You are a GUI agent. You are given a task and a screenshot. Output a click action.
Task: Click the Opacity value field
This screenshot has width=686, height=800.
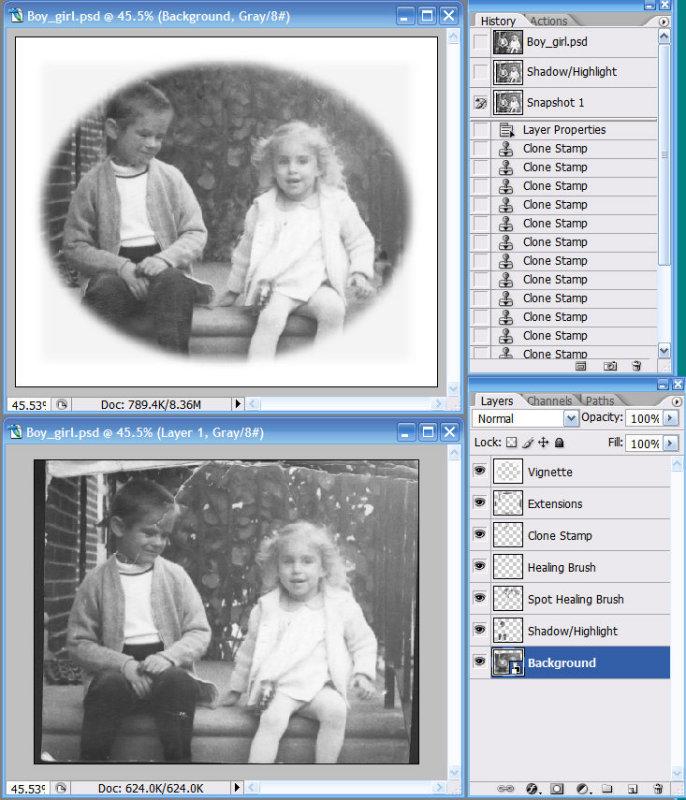tap(644, 418)
